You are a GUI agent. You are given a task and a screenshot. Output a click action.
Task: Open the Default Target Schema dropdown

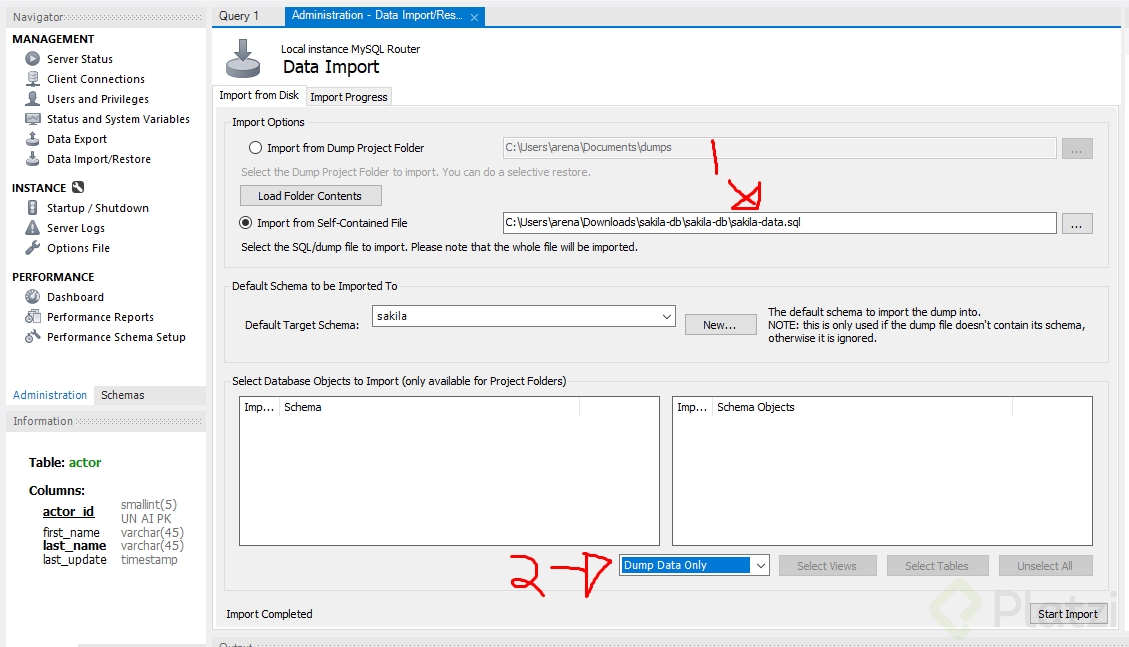click(x=667, y=317)
